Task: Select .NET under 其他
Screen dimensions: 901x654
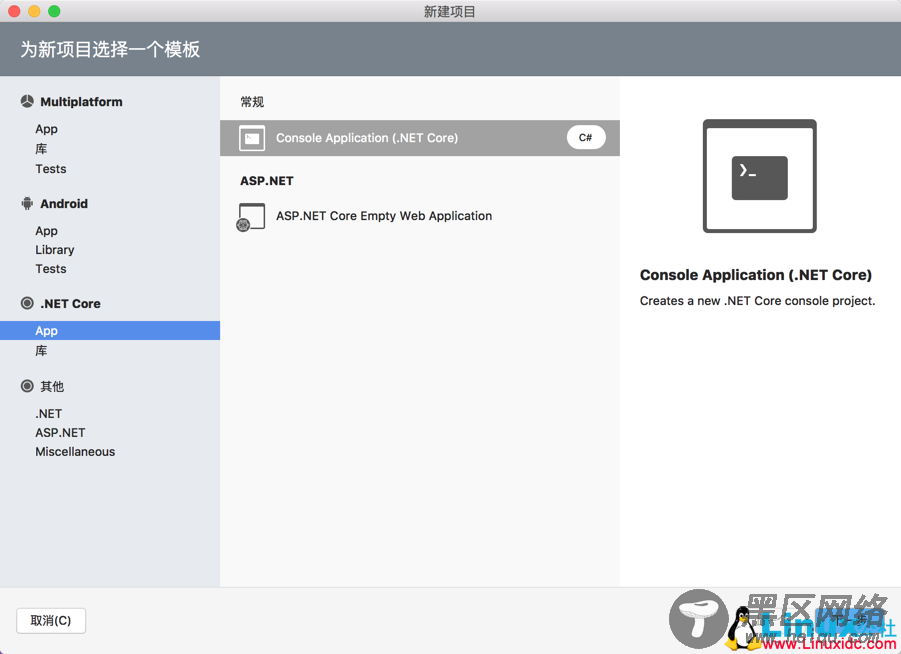Action: [x=48, y=414]
